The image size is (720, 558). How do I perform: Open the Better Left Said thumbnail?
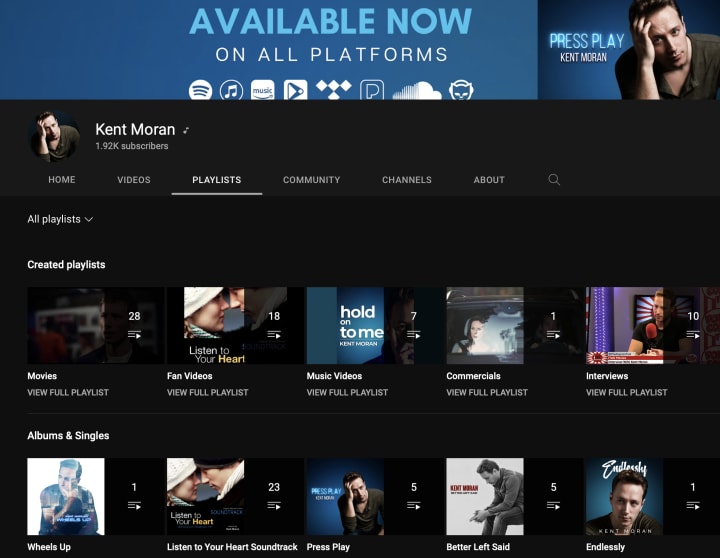514,496
